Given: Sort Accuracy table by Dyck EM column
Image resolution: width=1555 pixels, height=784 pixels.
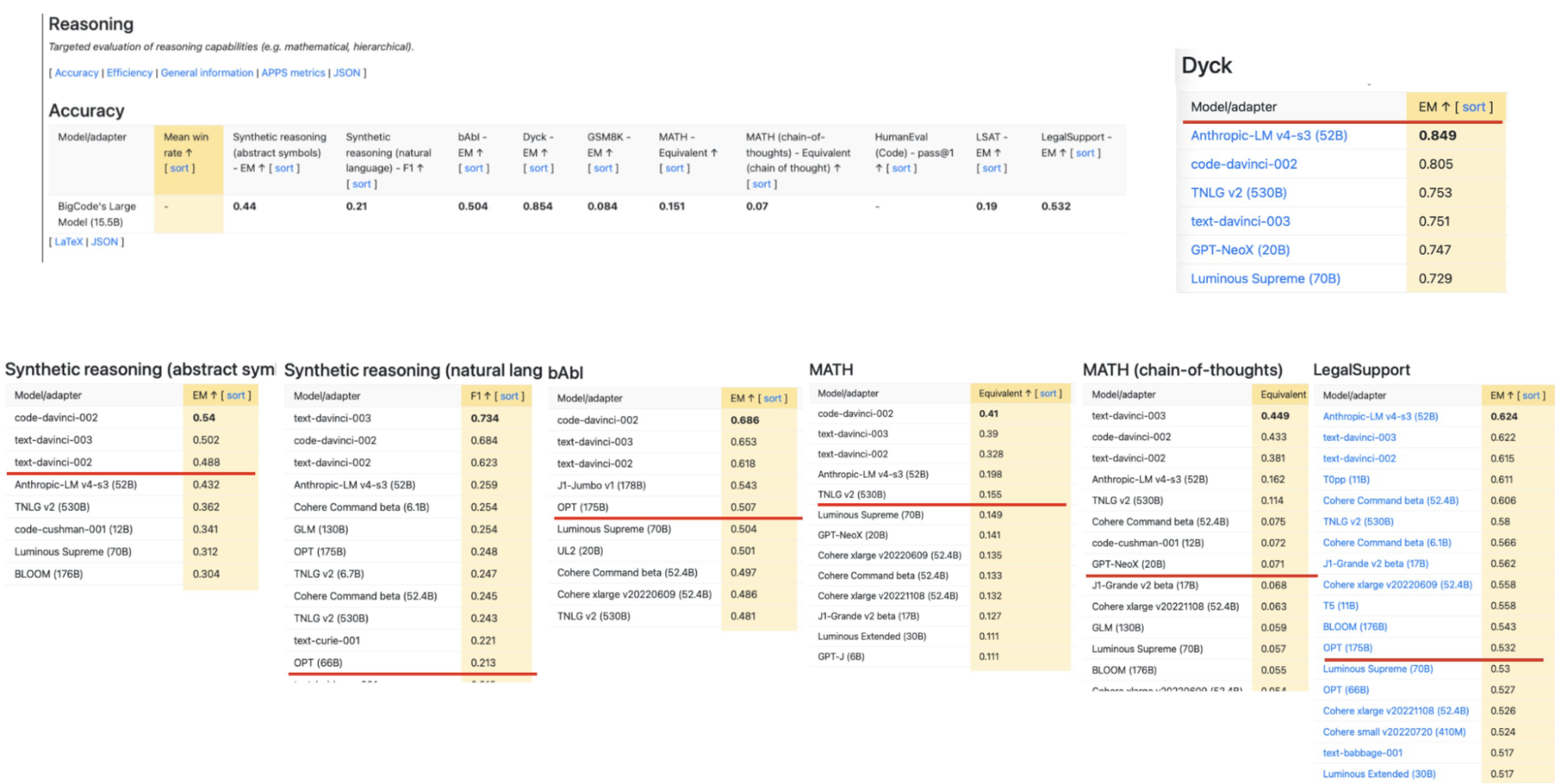Looking at the screenshot, I should point(538,168).
